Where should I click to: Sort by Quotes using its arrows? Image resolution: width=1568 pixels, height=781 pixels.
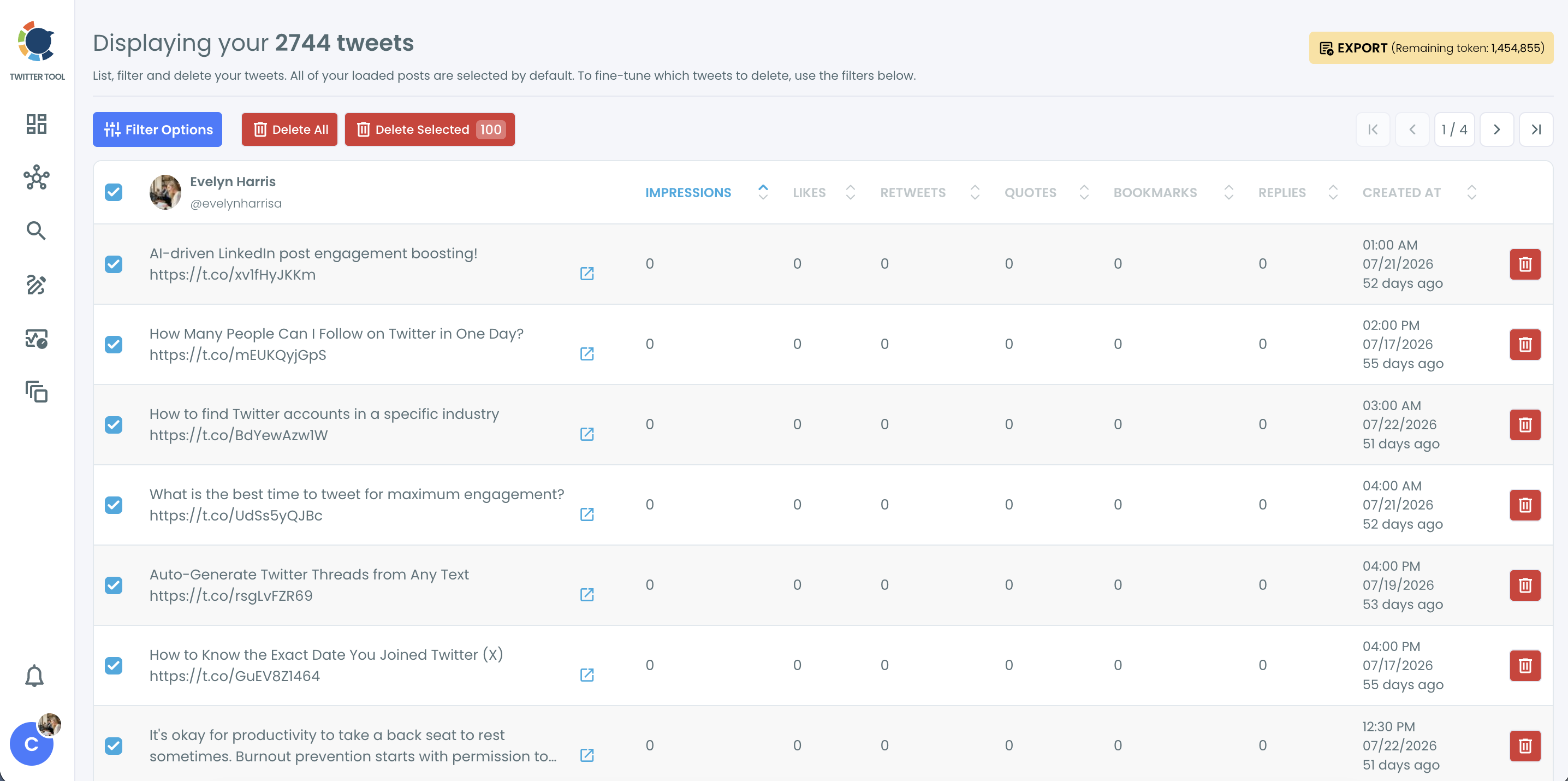click(1084, 192)
